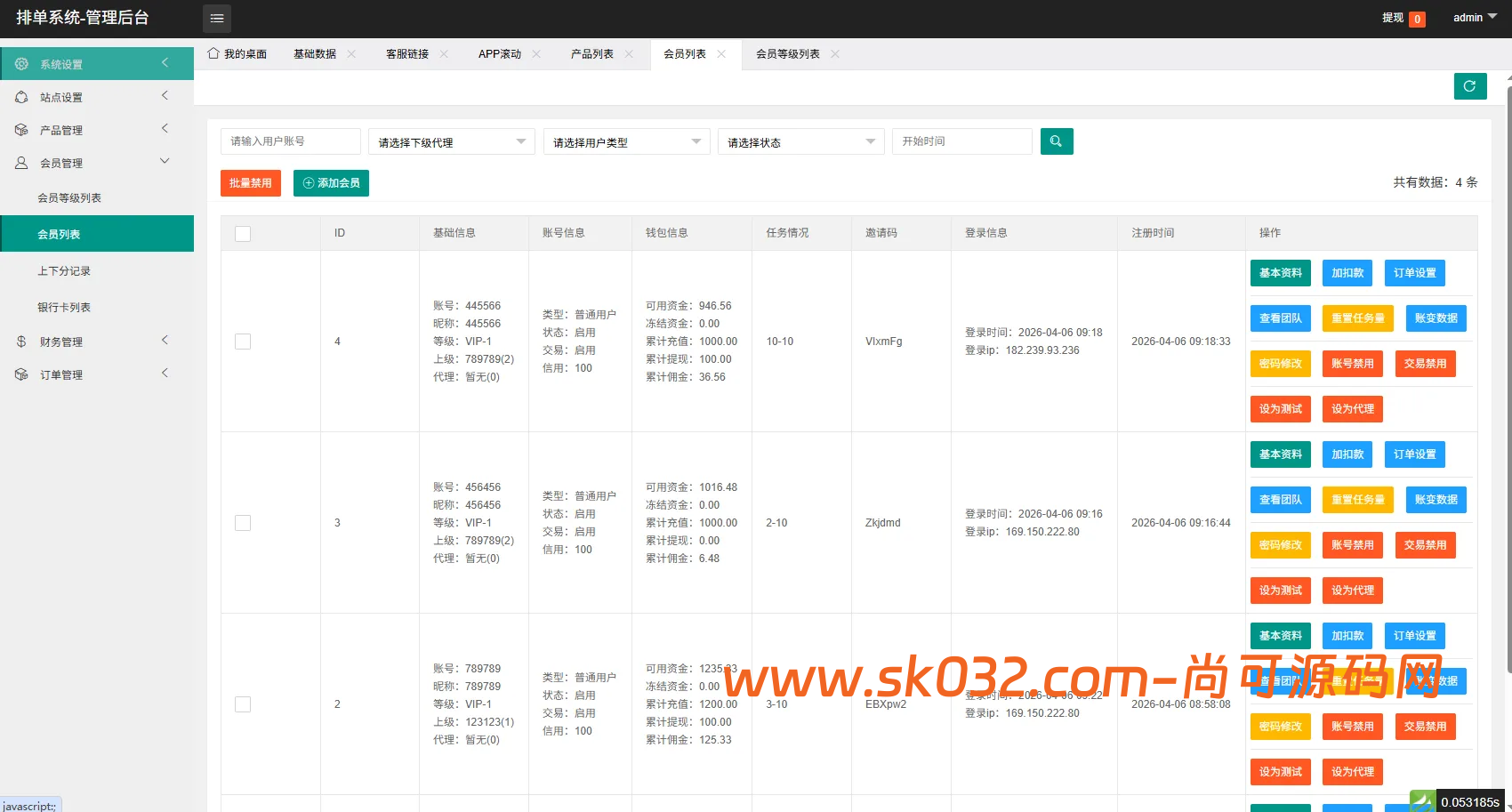
Task: Click 查看团队 for account 445566
Action: (x=1281, y=318)
